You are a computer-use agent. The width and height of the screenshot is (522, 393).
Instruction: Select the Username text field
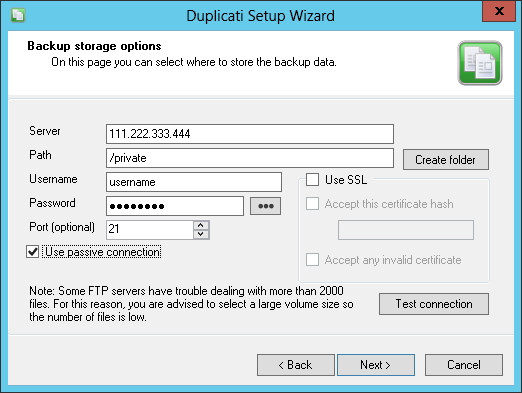(194, 182)
